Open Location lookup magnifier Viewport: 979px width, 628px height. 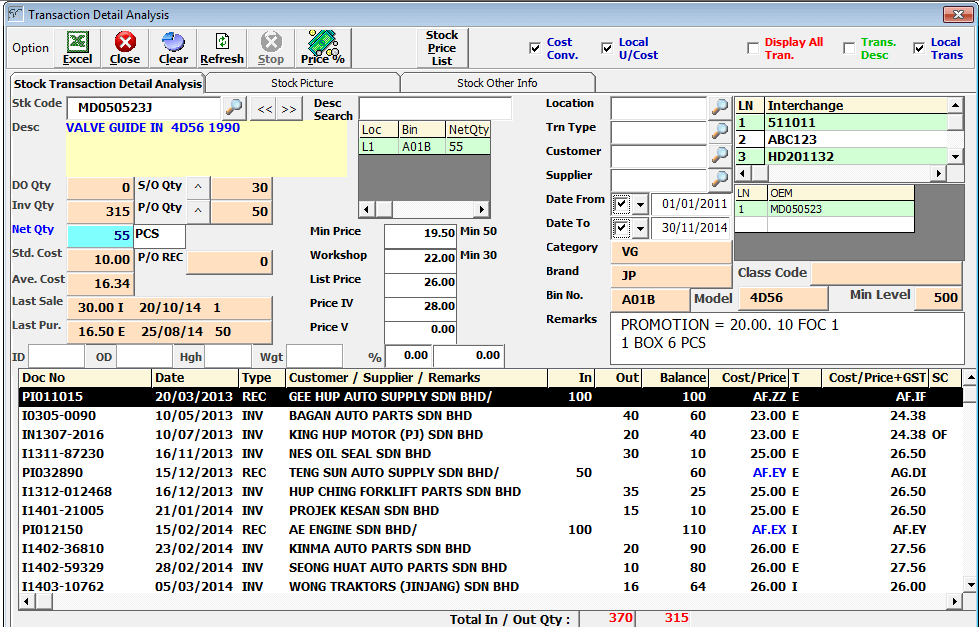tap(719, 107)
